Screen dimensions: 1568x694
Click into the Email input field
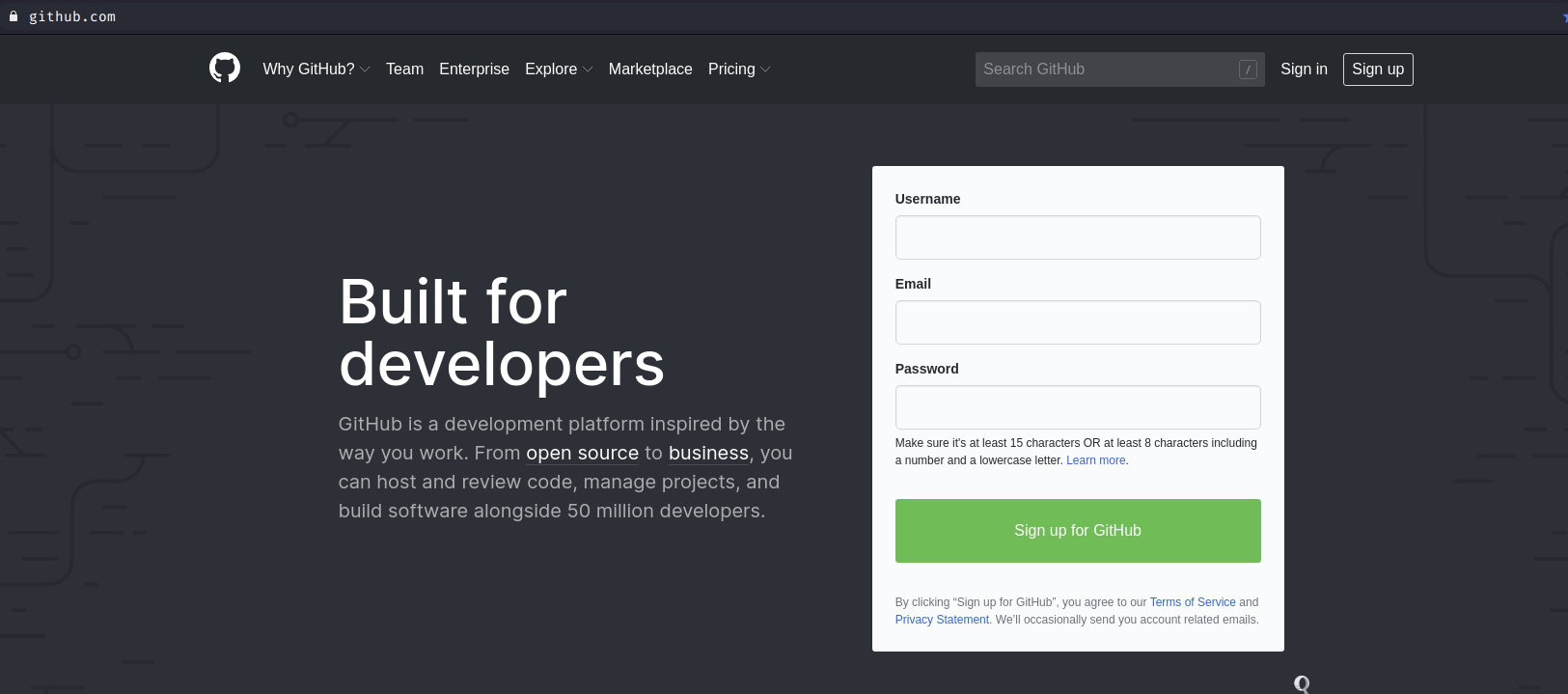[1078, 322]
